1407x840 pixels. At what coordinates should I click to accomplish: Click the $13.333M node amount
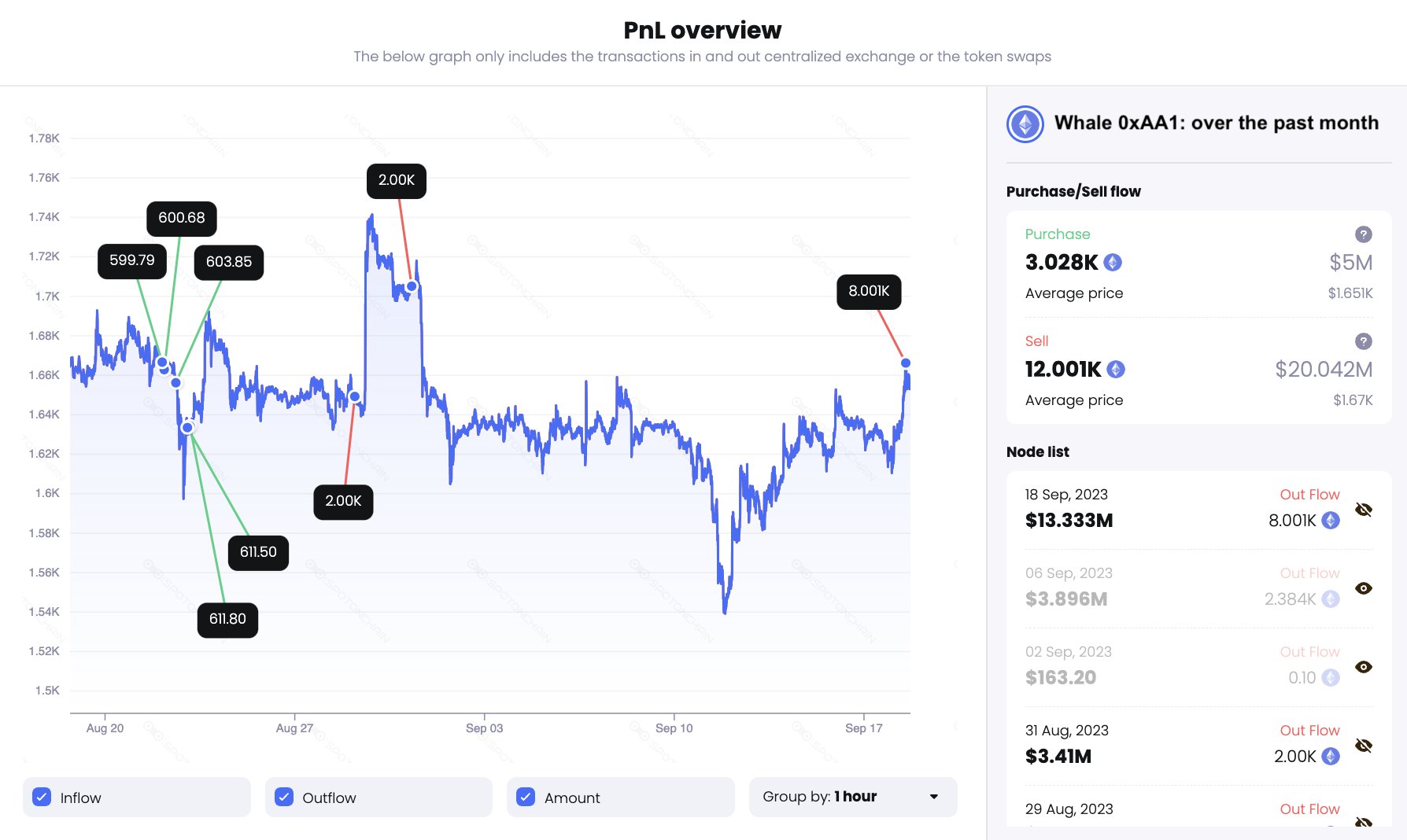[x=1069, y=521]
